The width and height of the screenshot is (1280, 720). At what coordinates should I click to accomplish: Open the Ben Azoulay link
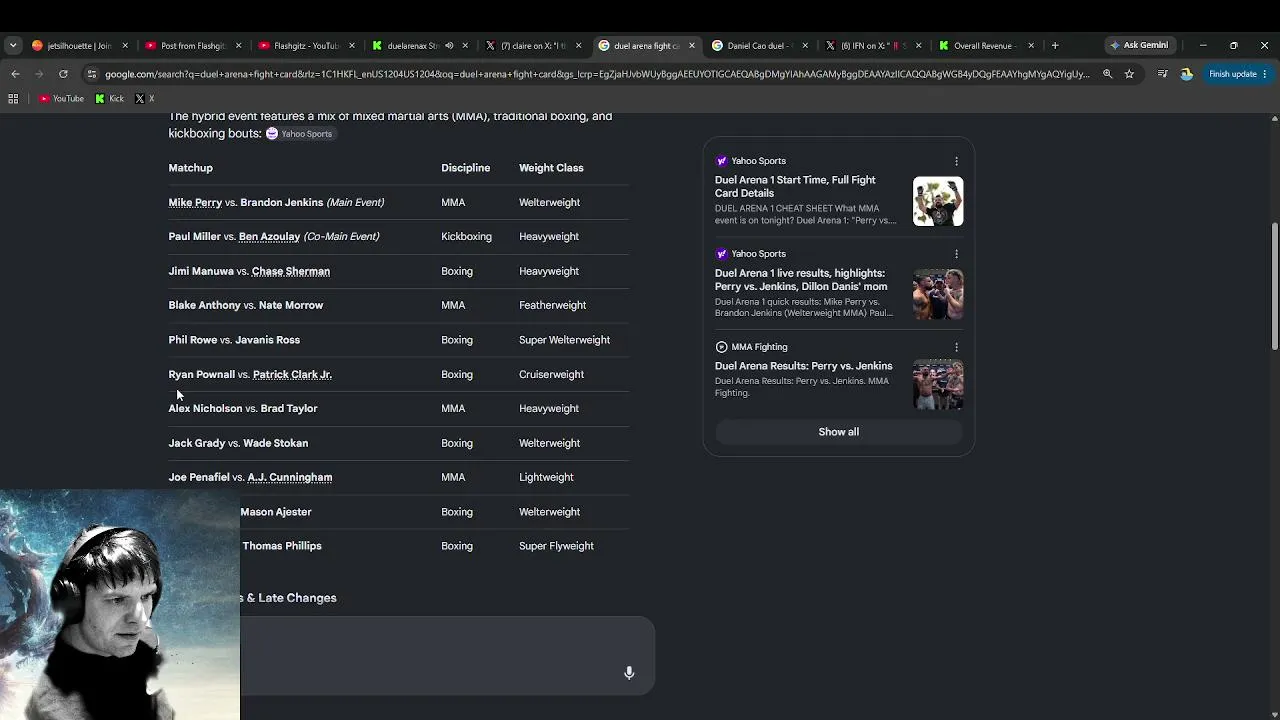coord(269,237)
